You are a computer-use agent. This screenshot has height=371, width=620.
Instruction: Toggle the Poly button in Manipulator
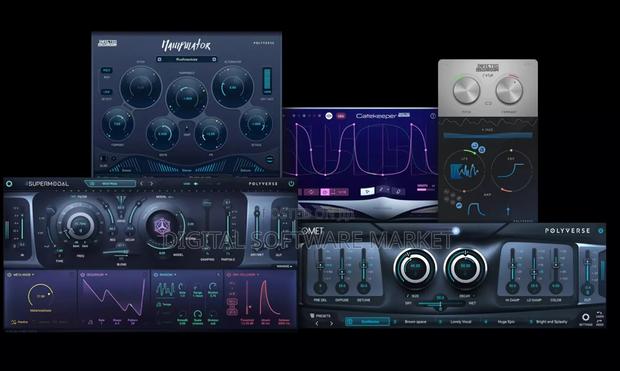pos(106,70)
